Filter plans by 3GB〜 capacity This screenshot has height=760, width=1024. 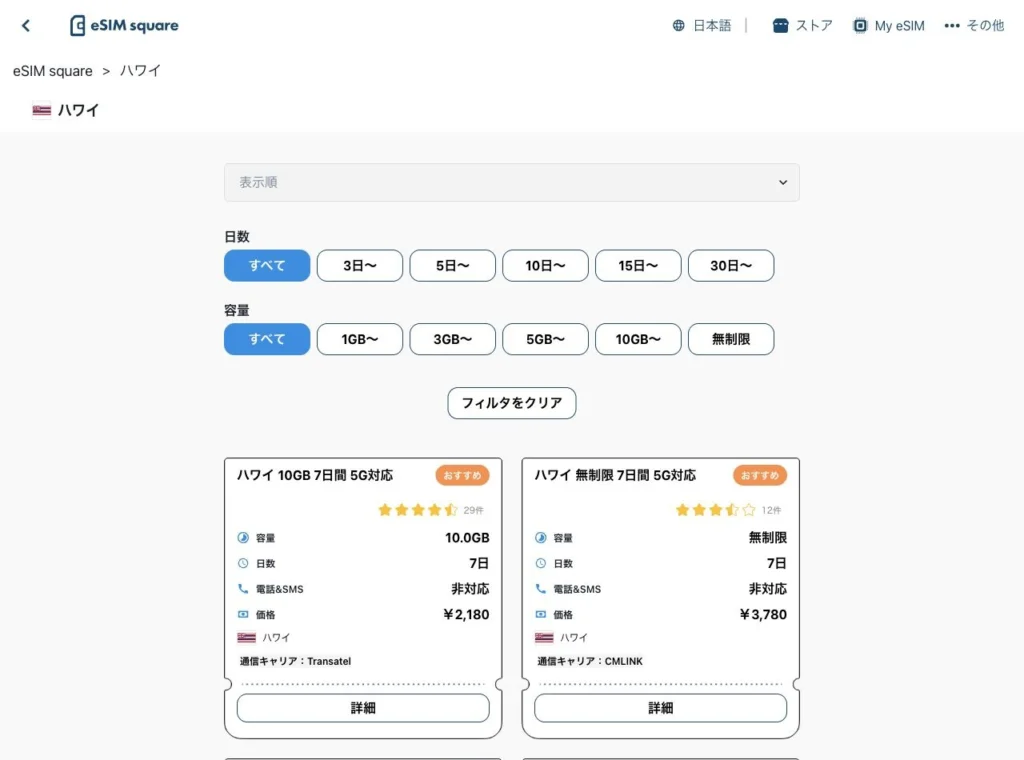coord(453,340)
